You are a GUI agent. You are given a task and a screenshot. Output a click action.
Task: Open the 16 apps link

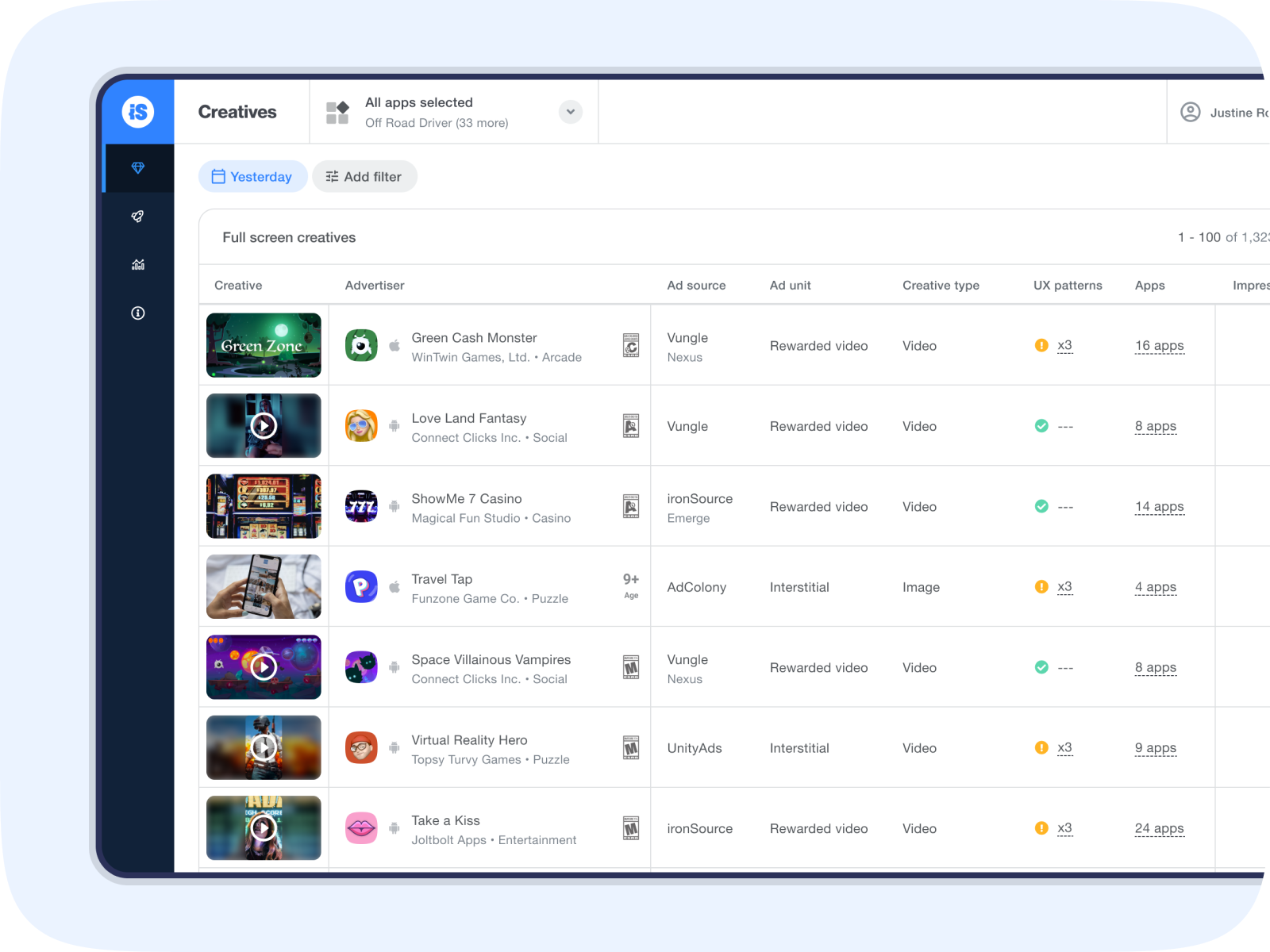point(1159,345)
